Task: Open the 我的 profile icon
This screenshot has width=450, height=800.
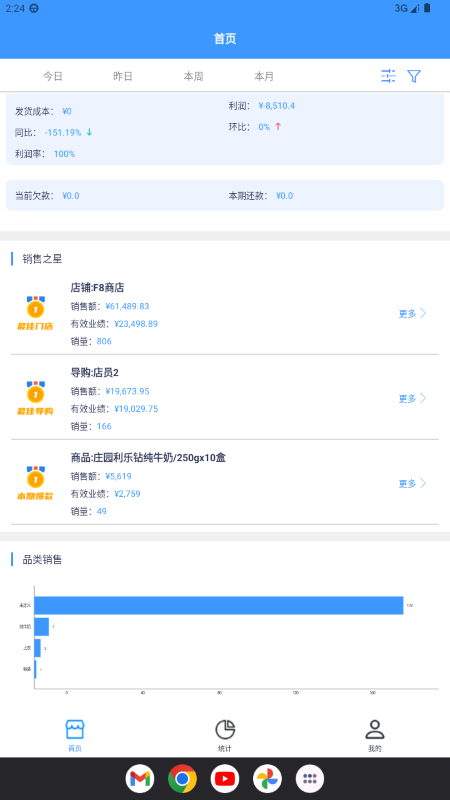Action: 374,730
